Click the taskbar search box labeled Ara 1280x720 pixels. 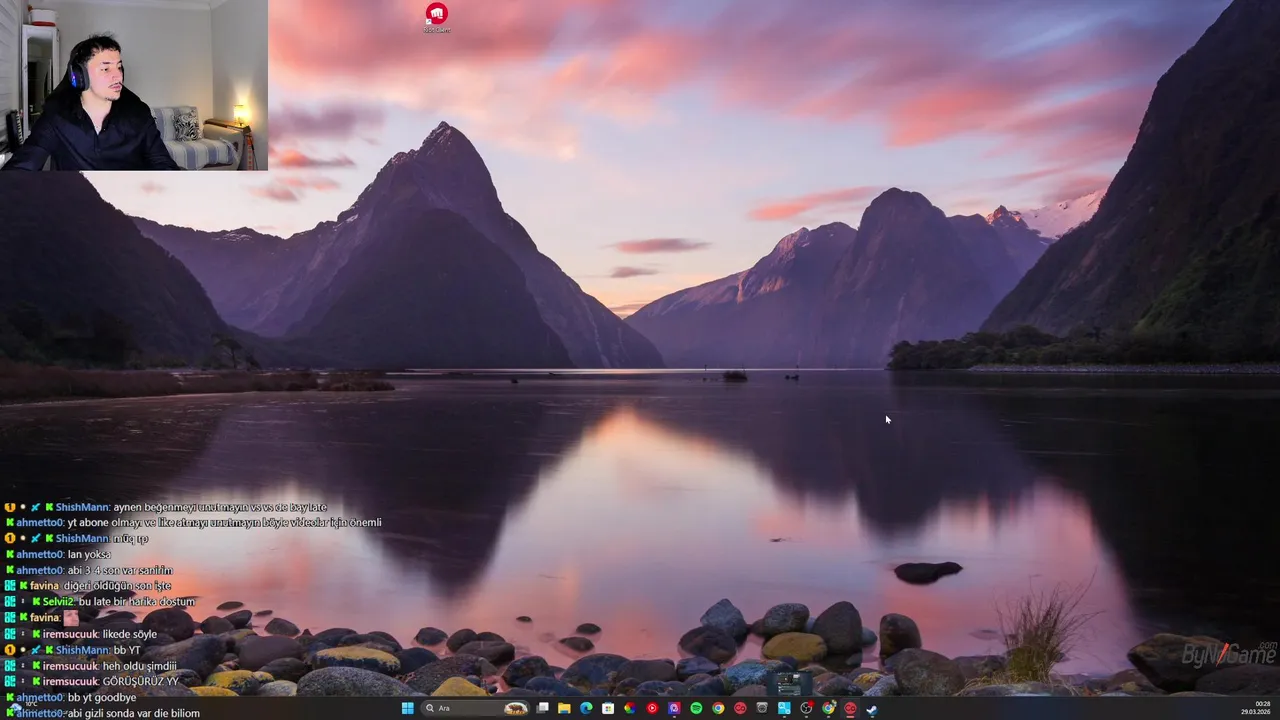coord(475,708)
